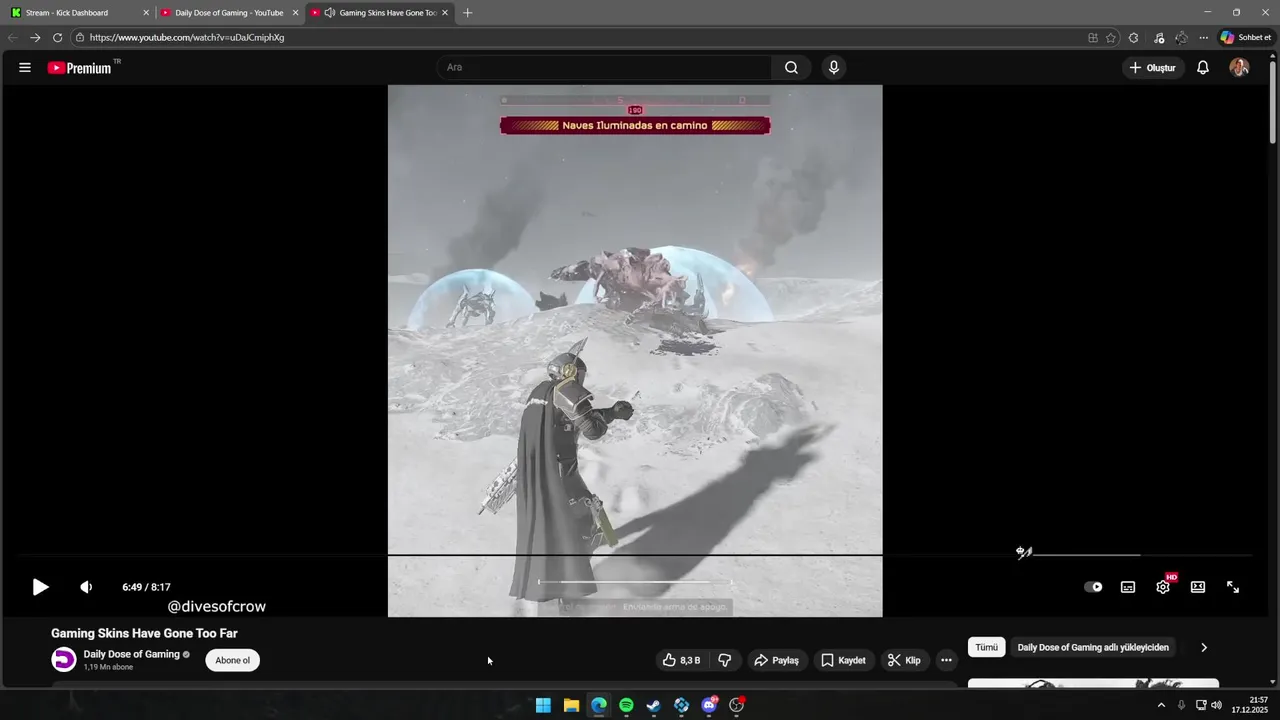
Task: Like the video with the thumbs up
Action: [681, 660]
